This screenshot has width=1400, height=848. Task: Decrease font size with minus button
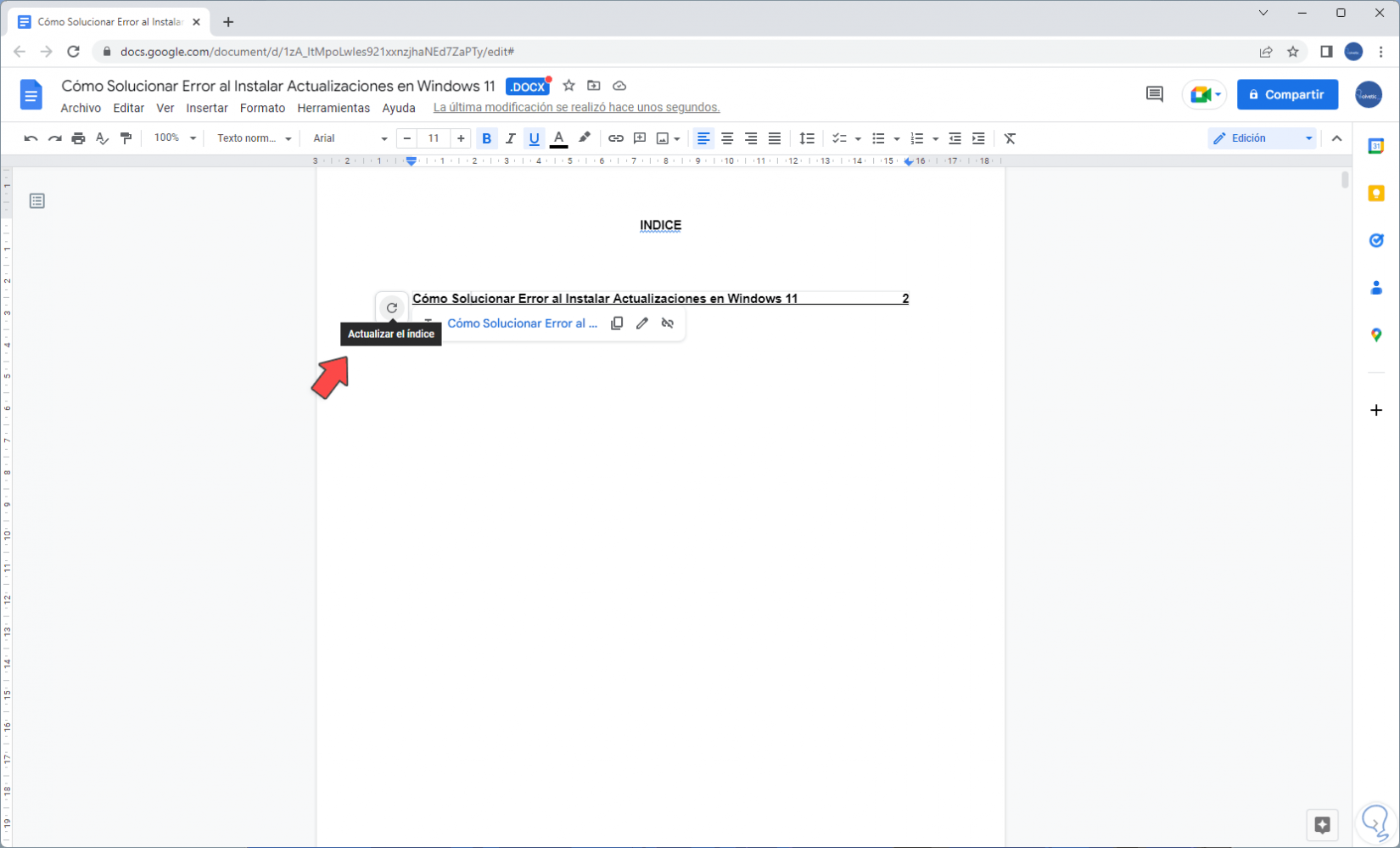[x=407, y=138]
